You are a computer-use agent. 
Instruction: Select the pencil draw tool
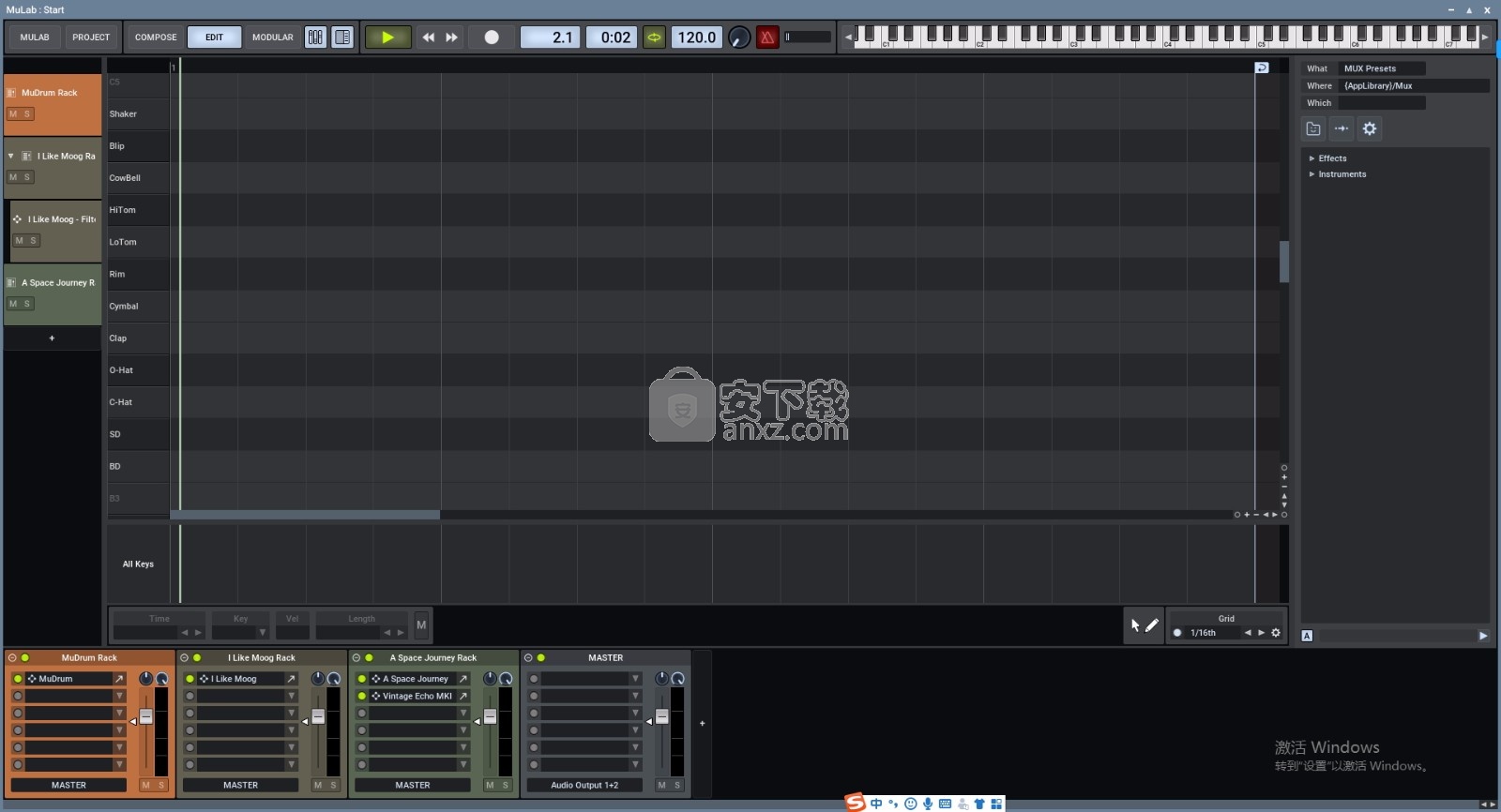1152,625
